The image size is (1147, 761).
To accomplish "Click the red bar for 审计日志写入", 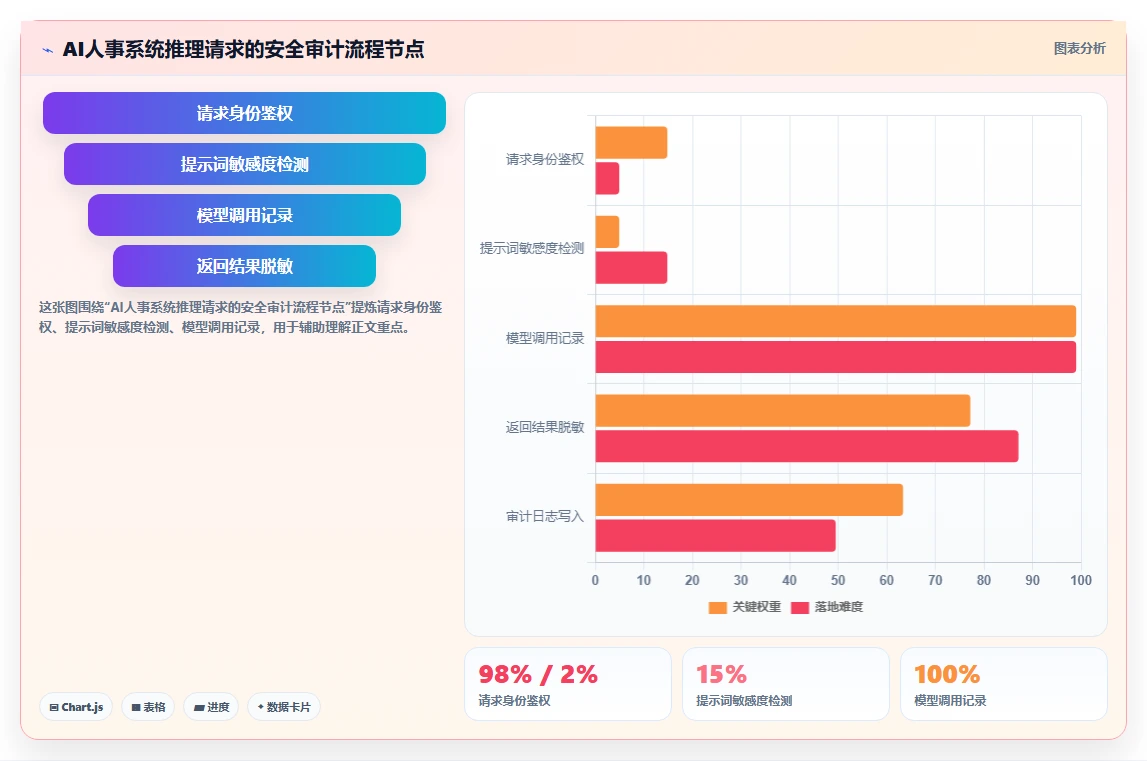I will tap(715, 536).
